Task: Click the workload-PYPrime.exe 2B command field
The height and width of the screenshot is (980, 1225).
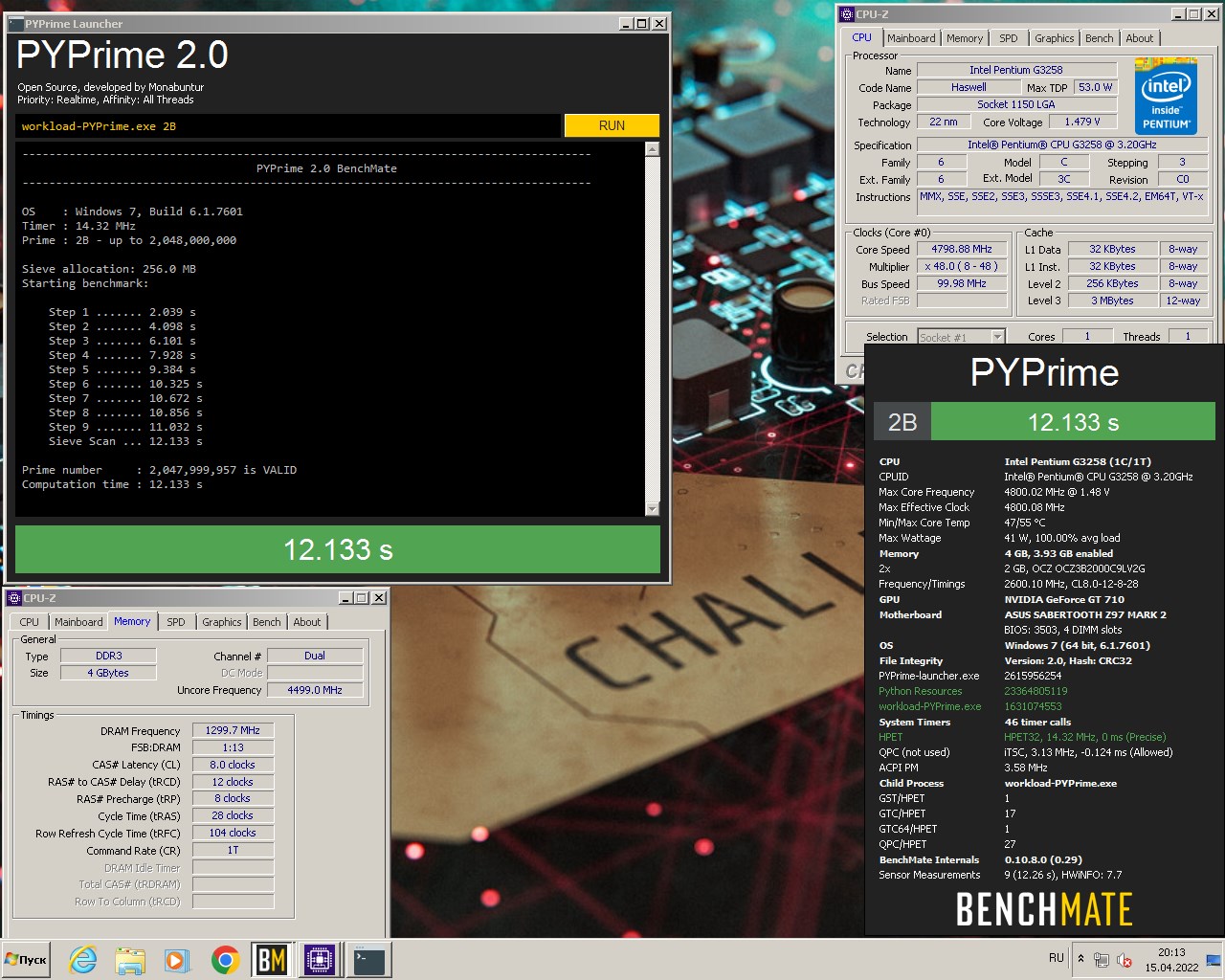Action: point(287,126)
